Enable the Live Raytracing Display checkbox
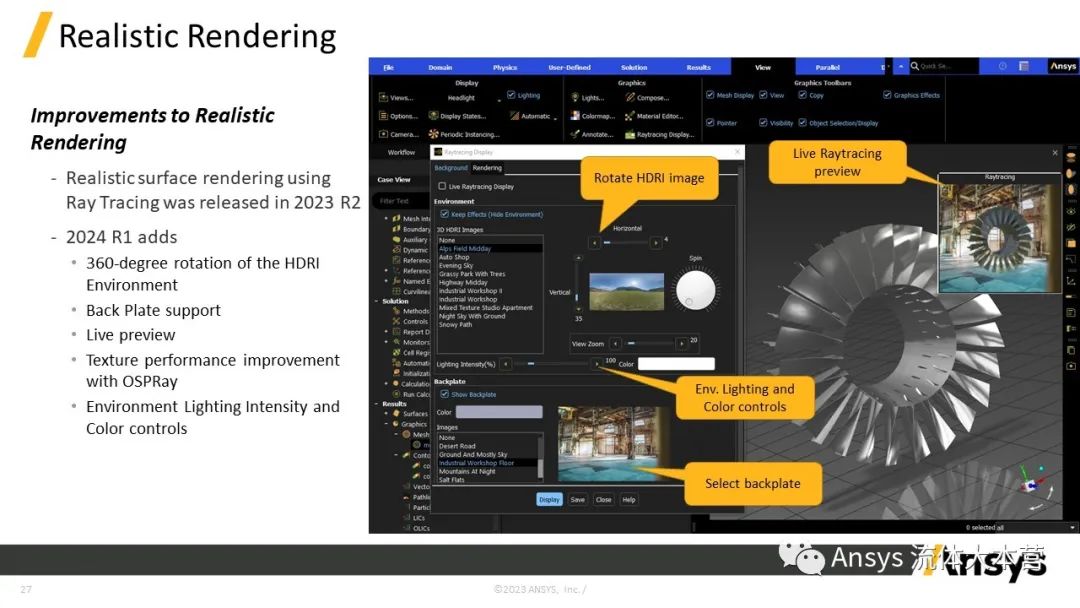 point(443,186)
